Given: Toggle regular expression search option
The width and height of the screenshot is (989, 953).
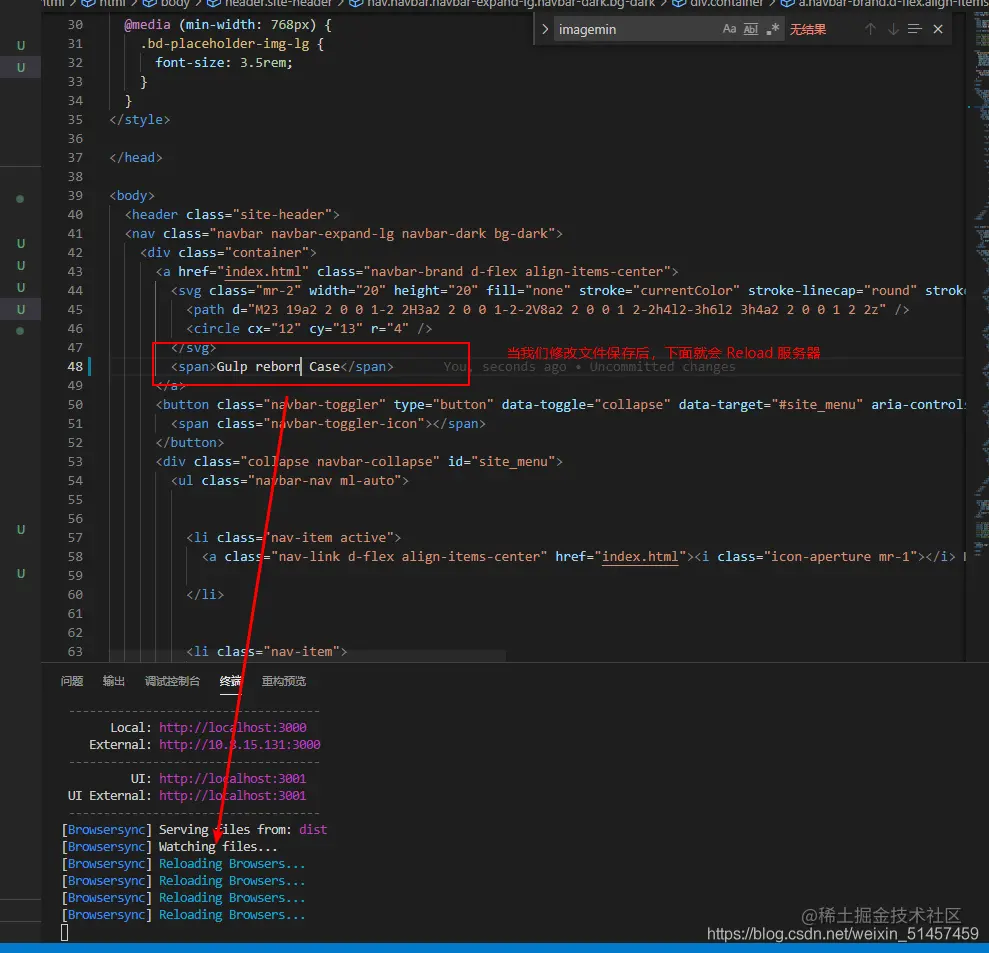Looking at the screenshot, I should point(773,29).
